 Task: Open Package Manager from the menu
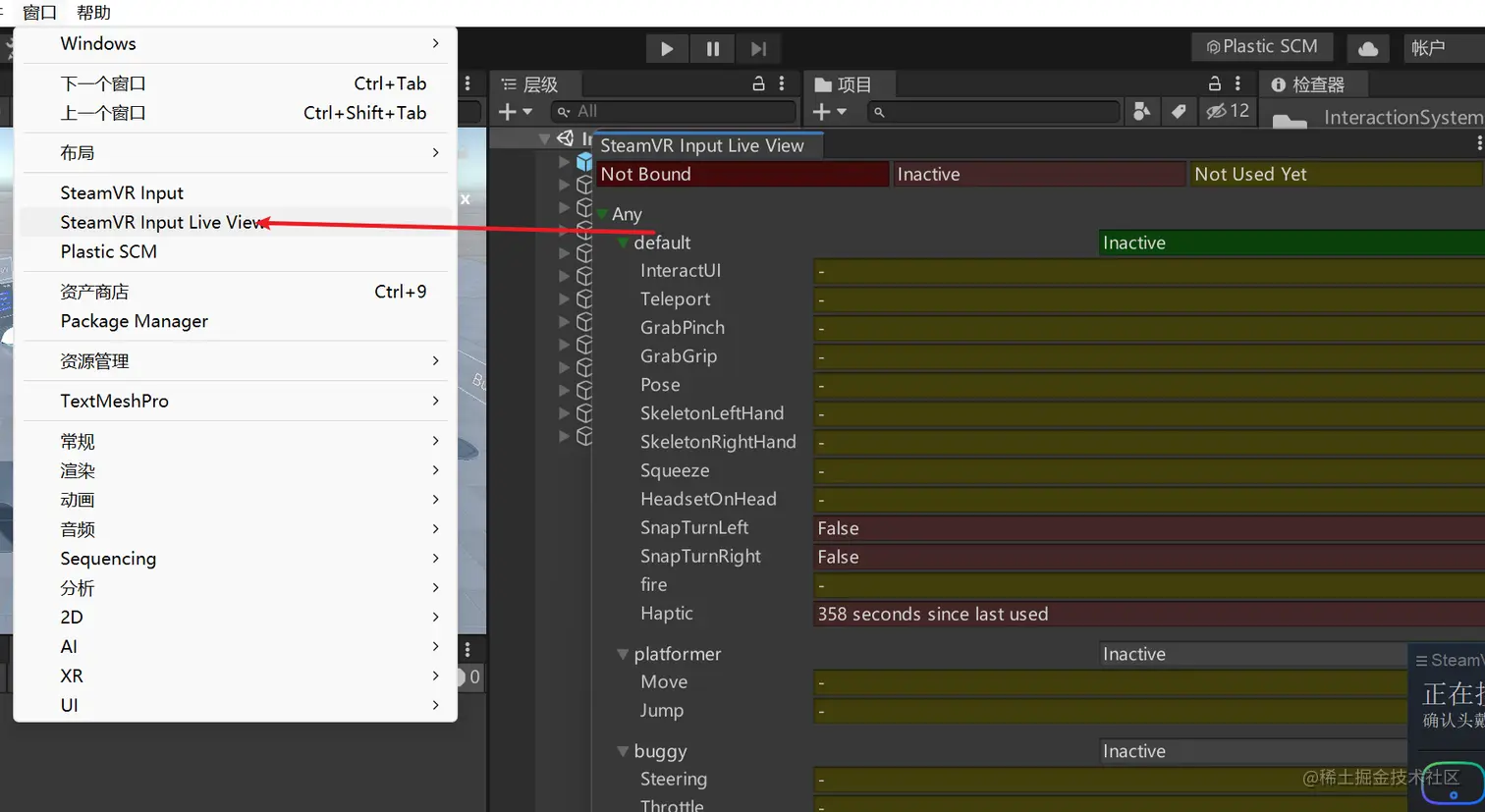click(236, 321)
